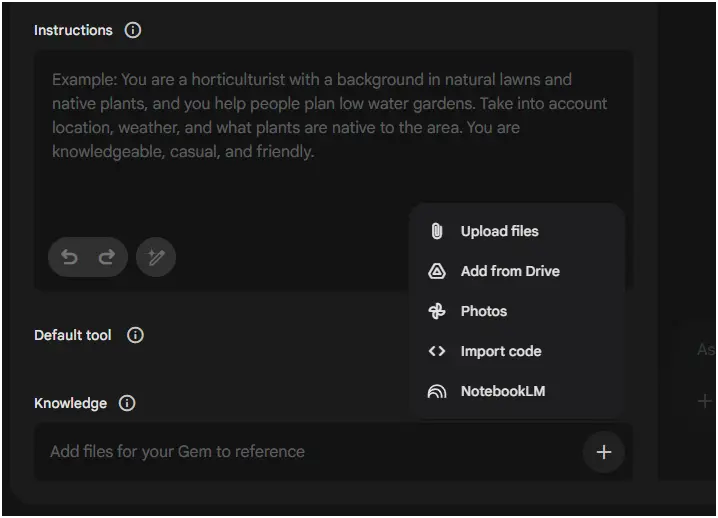Click the Photos pinwheel icon
Viewport: 718px width, 518px height.
437,311
